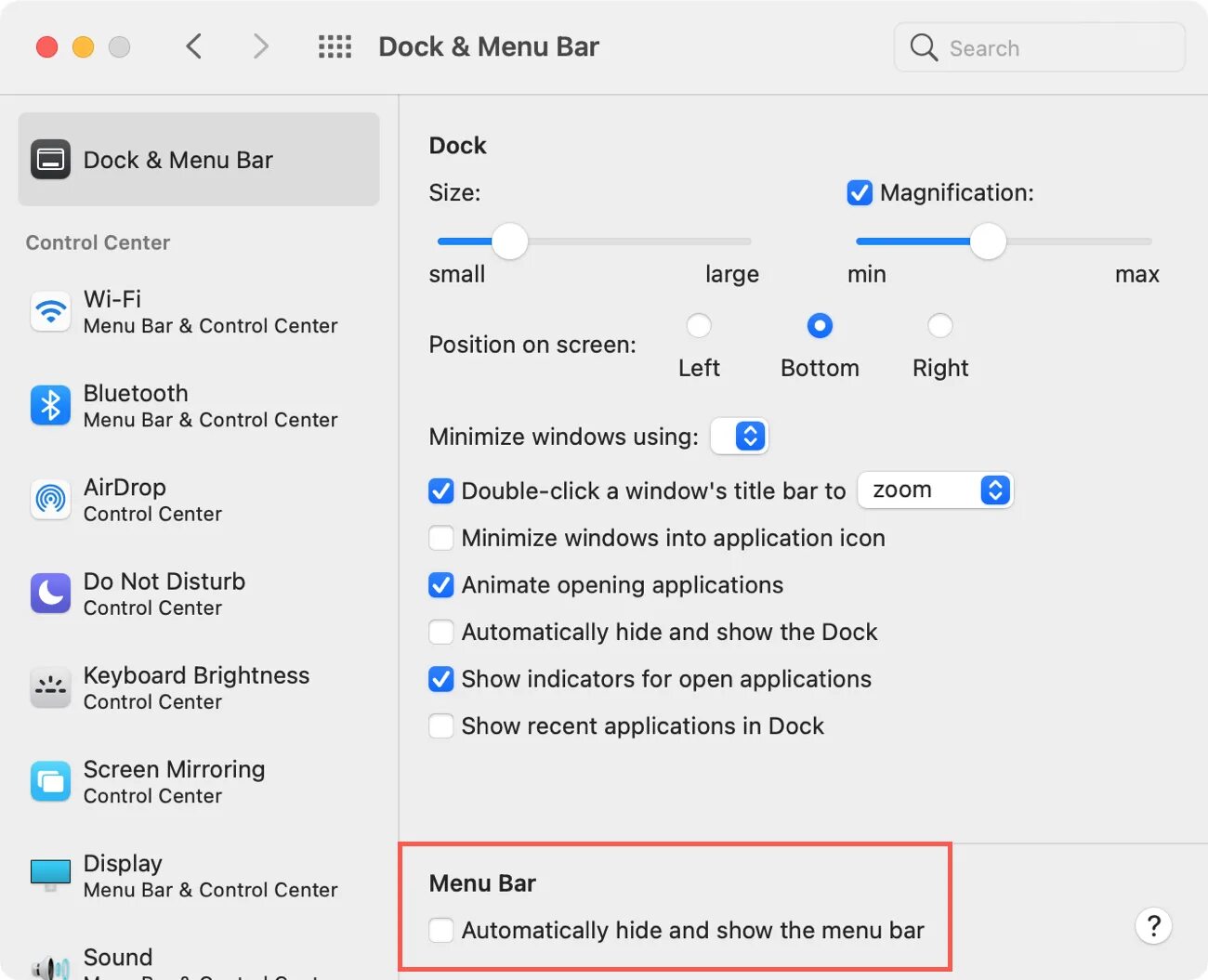Enable Show recent applications in Dock
The height and width of the screenshot is (980, 1208).
(441, 725)
